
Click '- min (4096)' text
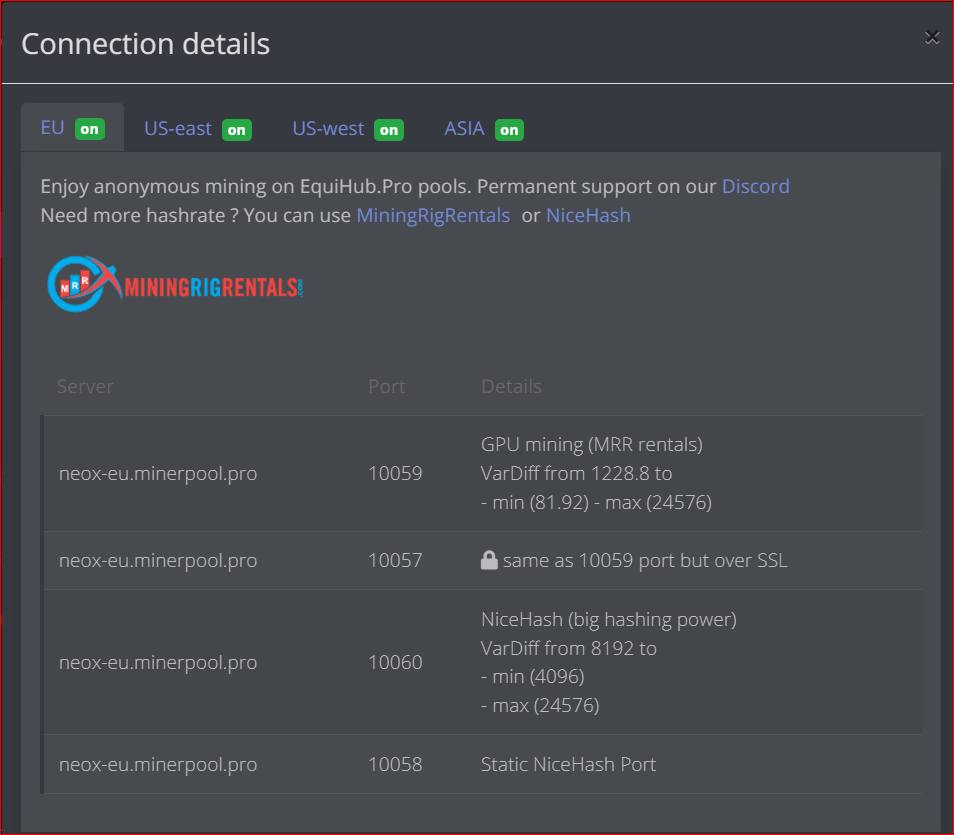coord(532,677)
